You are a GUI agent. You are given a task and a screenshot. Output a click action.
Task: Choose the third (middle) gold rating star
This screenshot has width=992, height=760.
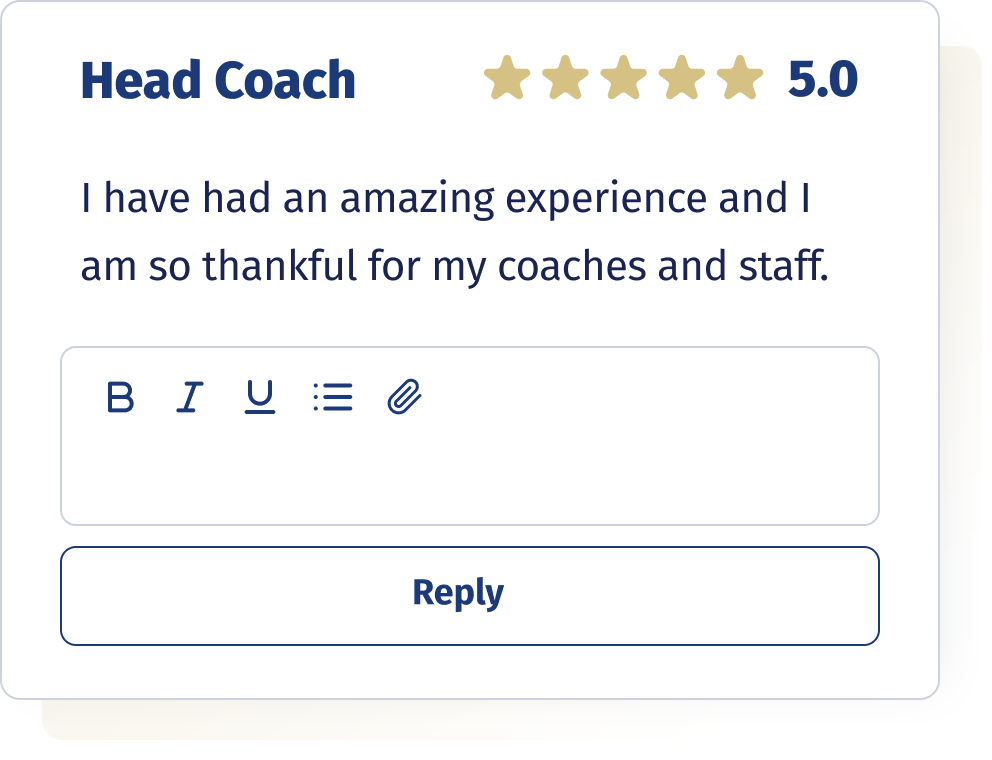[x=623, y=78]
